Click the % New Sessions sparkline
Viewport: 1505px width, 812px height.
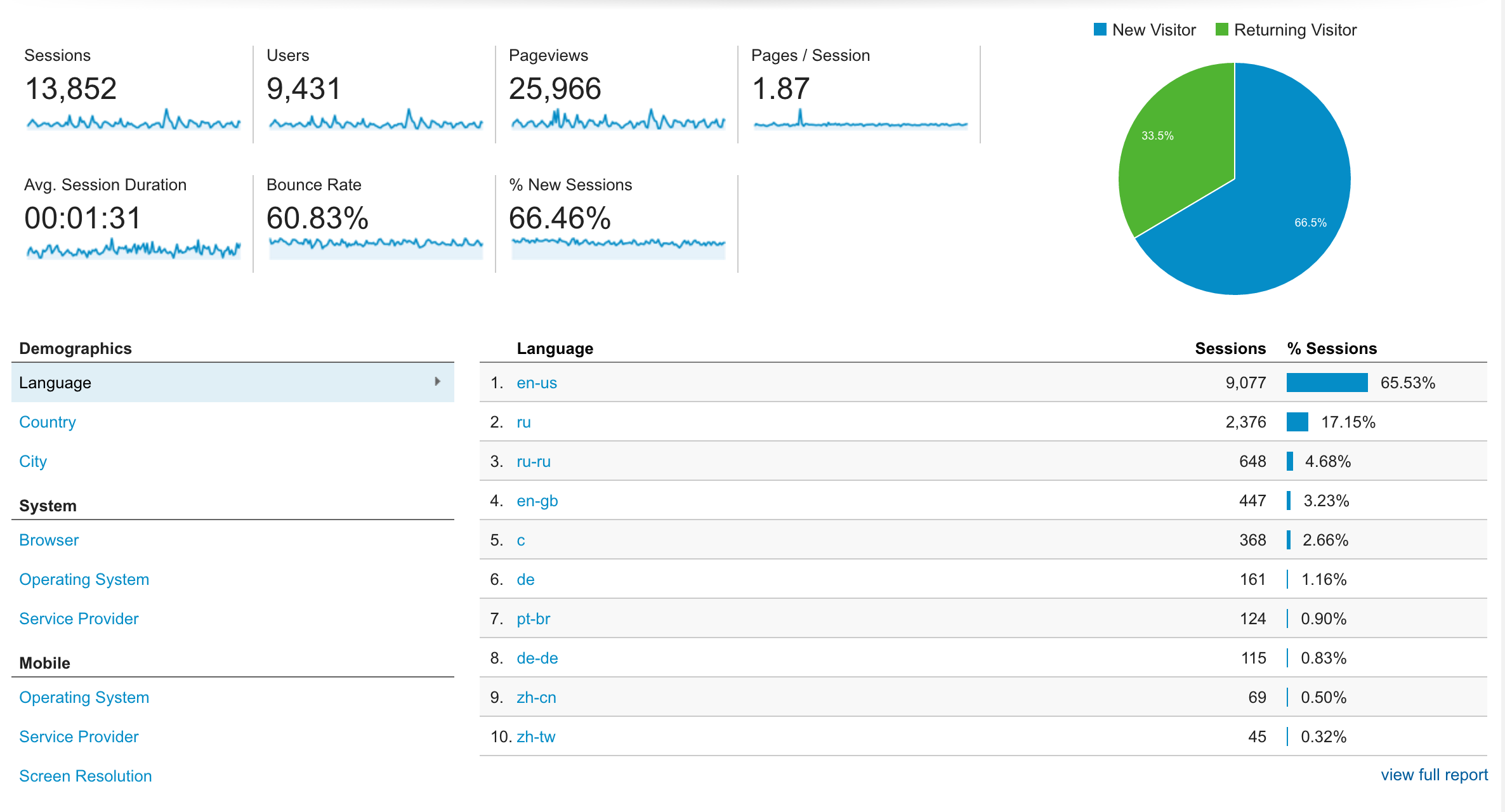pos(618,249)
